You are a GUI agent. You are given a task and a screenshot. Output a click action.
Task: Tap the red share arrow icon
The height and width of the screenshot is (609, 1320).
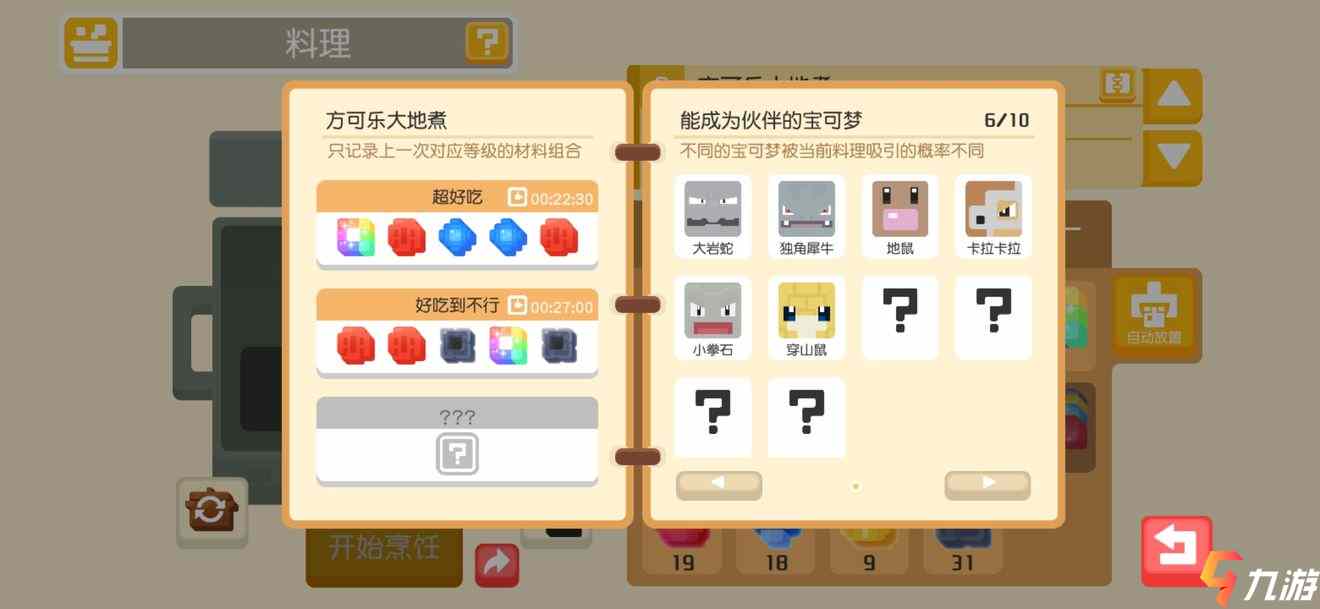497,566
